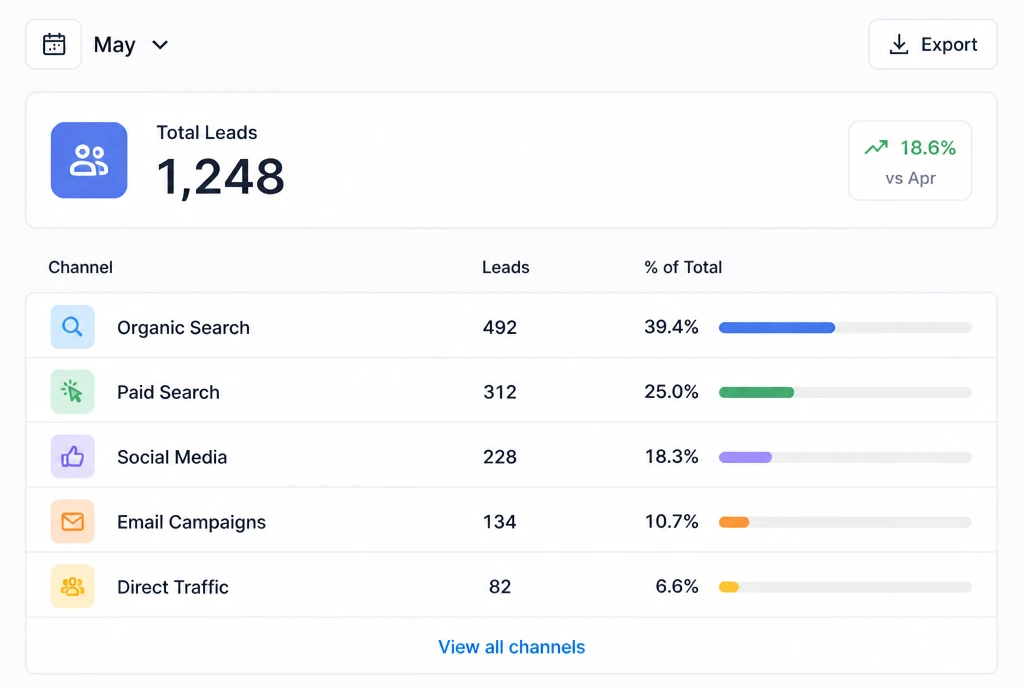
Task: Click the calendar icon button
Action: coord(54,44)
